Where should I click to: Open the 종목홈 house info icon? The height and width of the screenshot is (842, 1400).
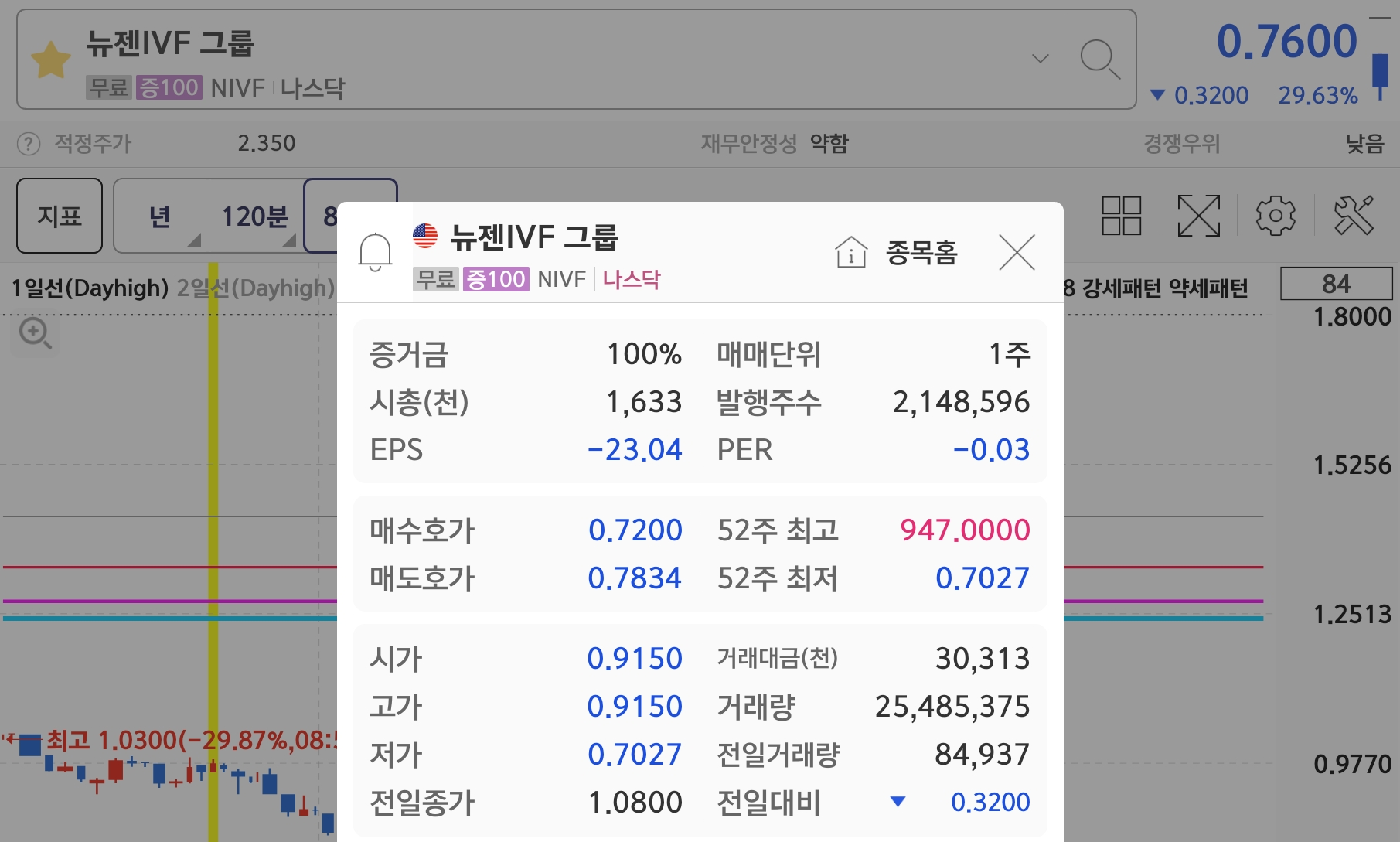[851, 252]
